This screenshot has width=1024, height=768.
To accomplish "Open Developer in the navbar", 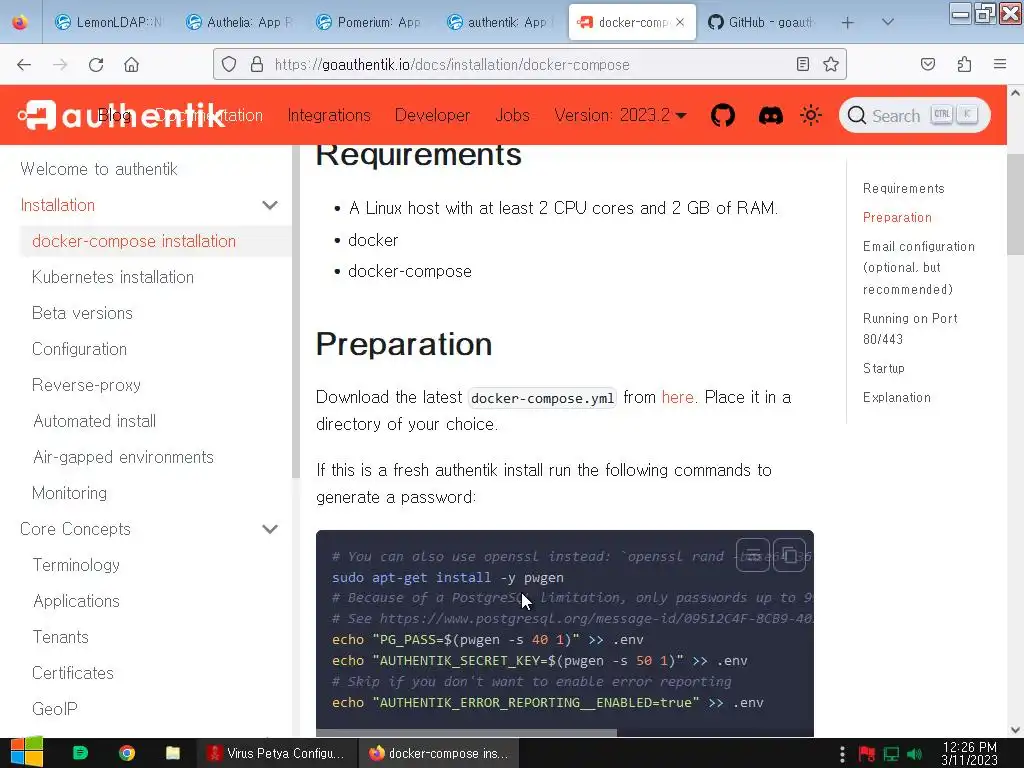I will (432, 116).
